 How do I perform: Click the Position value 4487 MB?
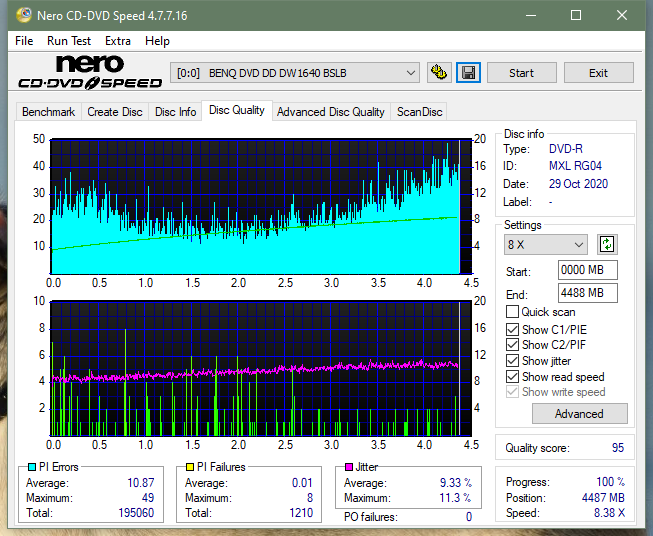tap(603, 498)
